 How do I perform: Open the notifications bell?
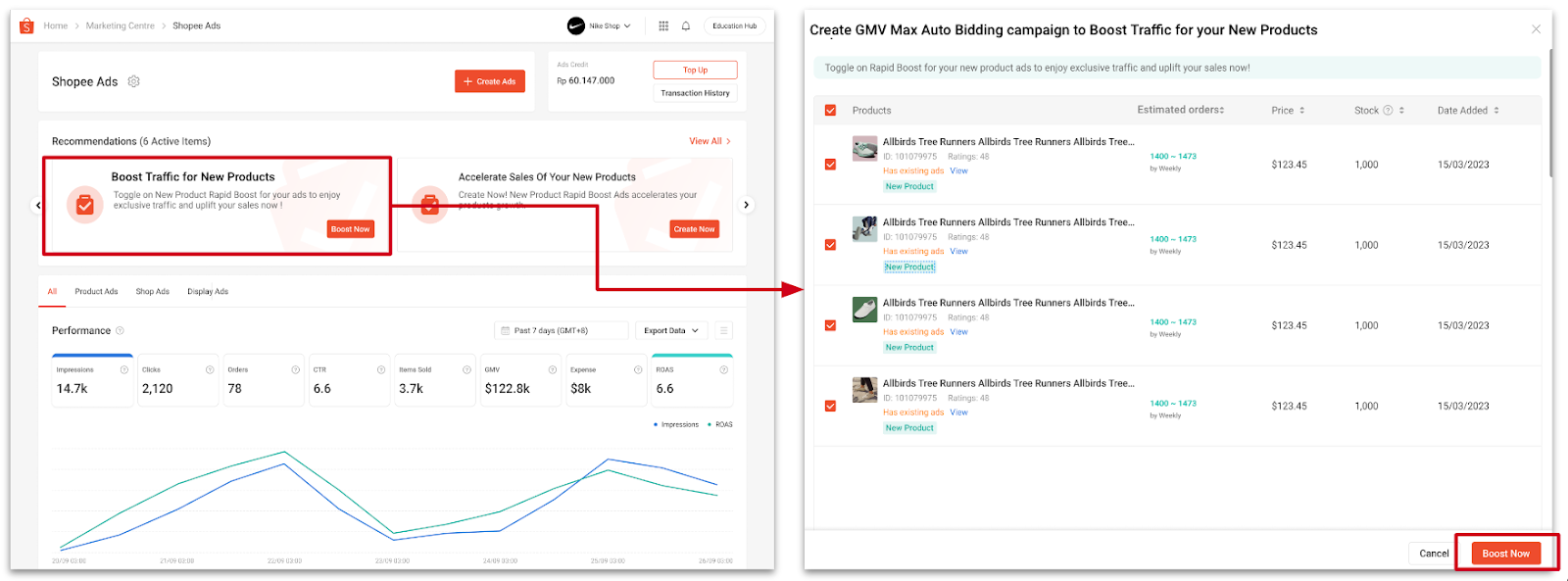(686, 25)
